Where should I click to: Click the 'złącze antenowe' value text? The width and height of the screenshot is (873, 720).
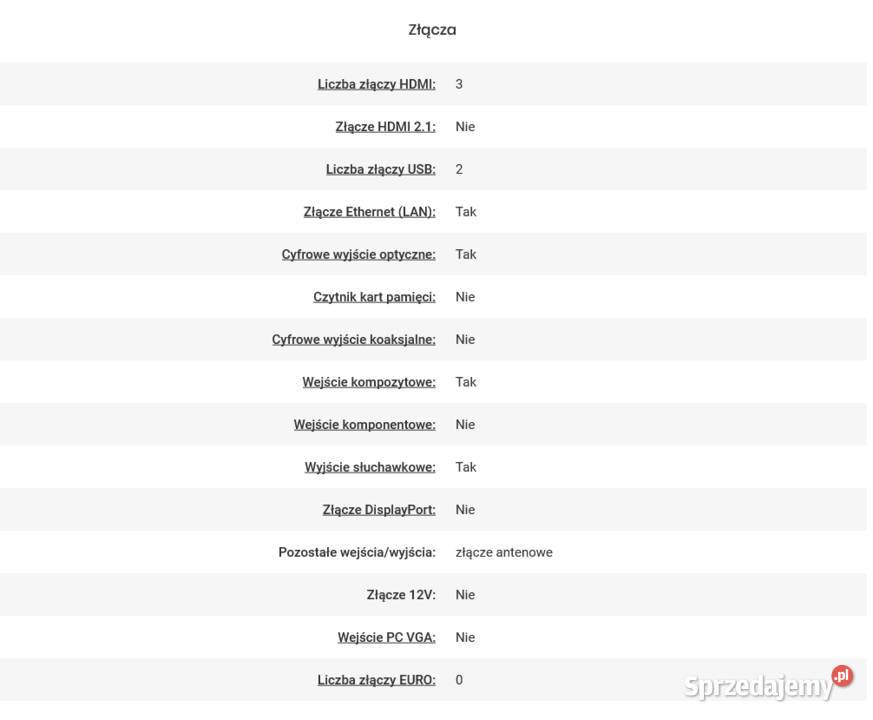pyautogui.click(x=504, y=552)
